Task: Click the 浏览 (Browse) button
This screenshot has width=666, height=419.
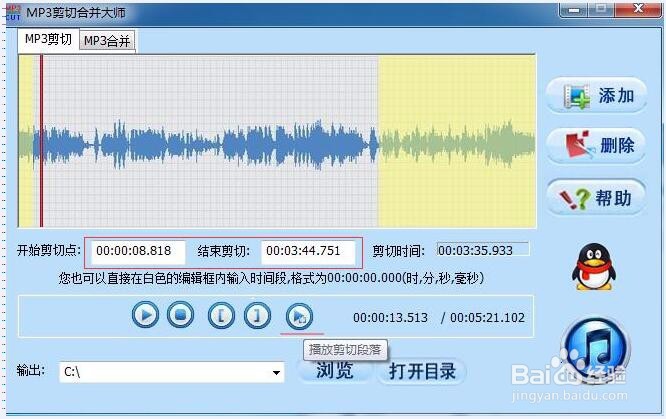Action: pos(335,371)
